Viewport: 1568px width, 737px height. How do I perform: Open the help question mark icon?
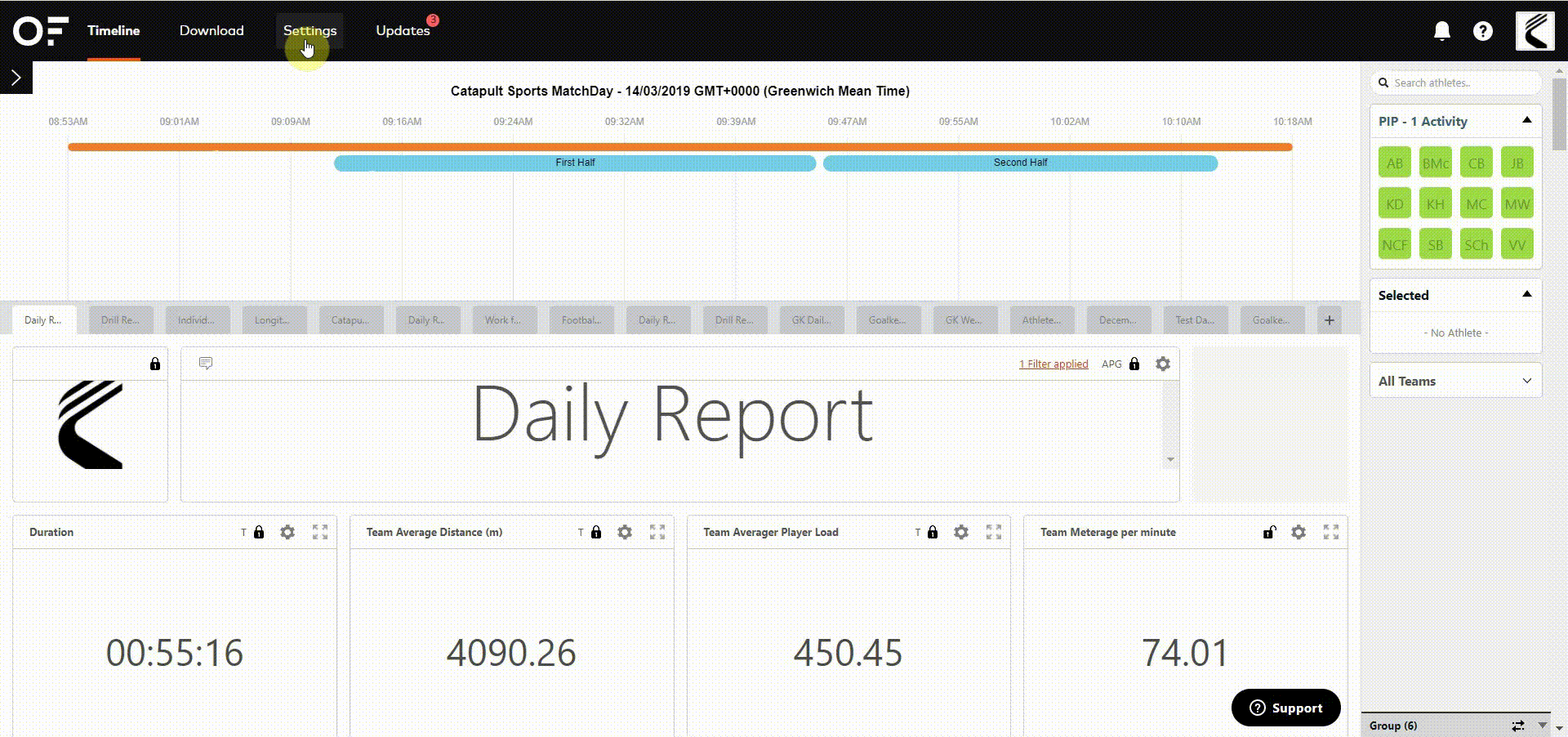coord(1483,31)
